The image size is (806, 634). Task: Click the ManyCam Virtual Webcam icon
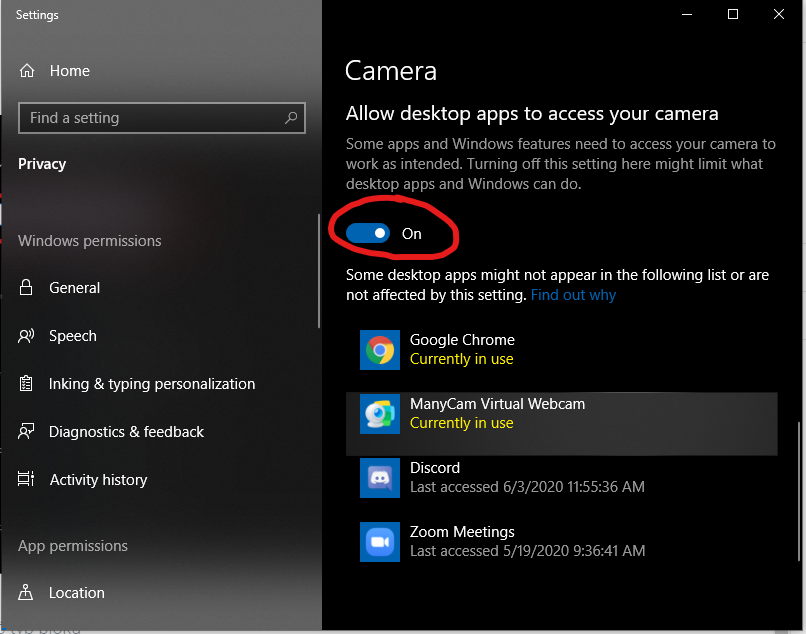[380, 414]
